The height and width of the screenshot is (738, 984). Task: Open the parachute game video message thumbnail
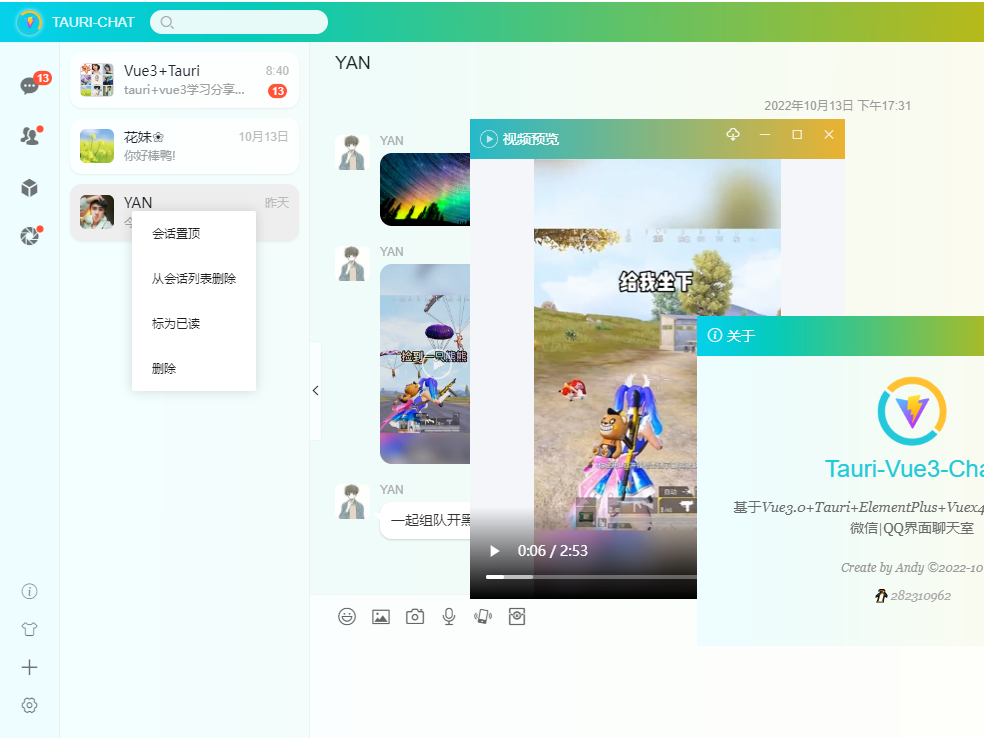pos(425,364)
